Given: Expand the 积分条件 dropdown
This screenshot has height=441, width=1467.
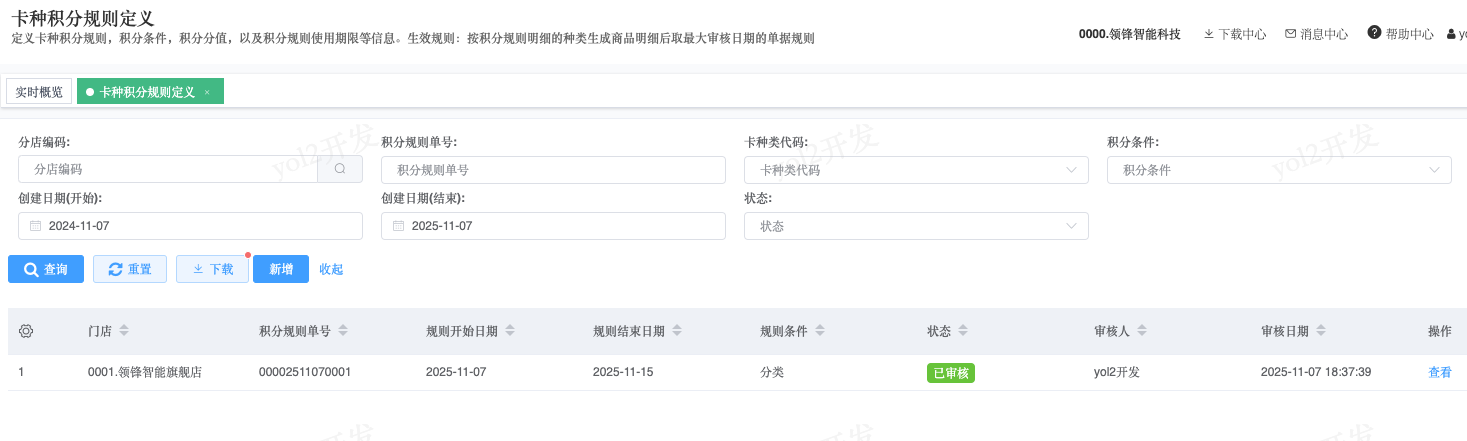Looking at the screenshot, I should pos(1434,170).
